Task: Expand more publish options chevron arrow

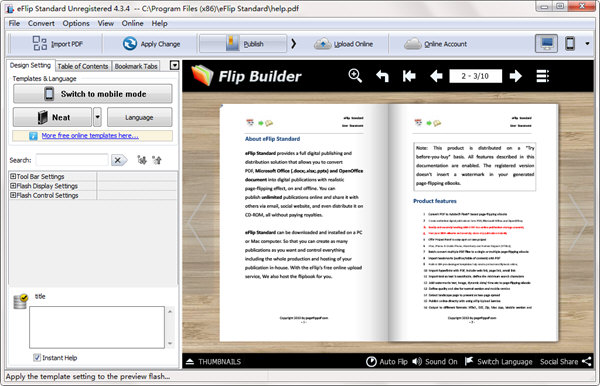Action: point(293,44)
